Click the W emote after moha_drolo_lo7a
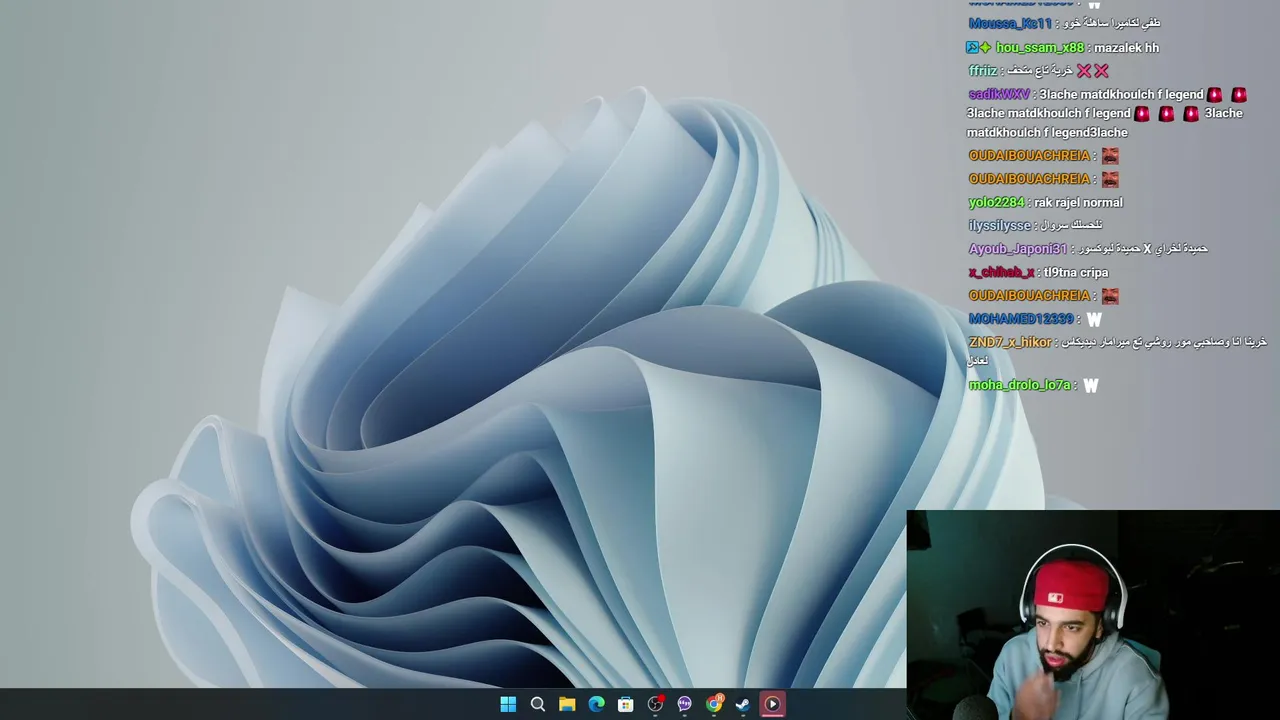The image size is (1280, 720). tap(1090, 385)
